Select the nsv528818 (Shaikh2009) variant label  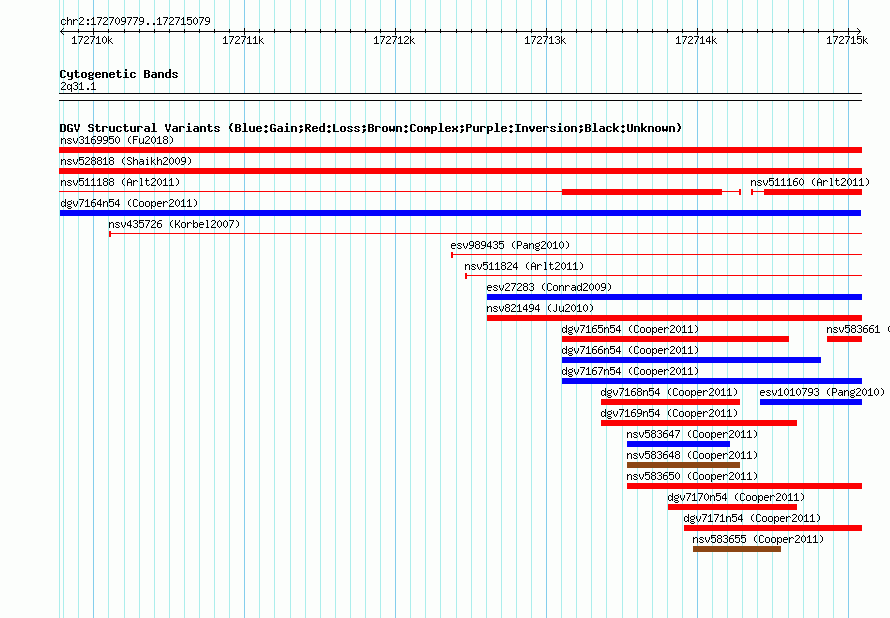click(126, 161)
